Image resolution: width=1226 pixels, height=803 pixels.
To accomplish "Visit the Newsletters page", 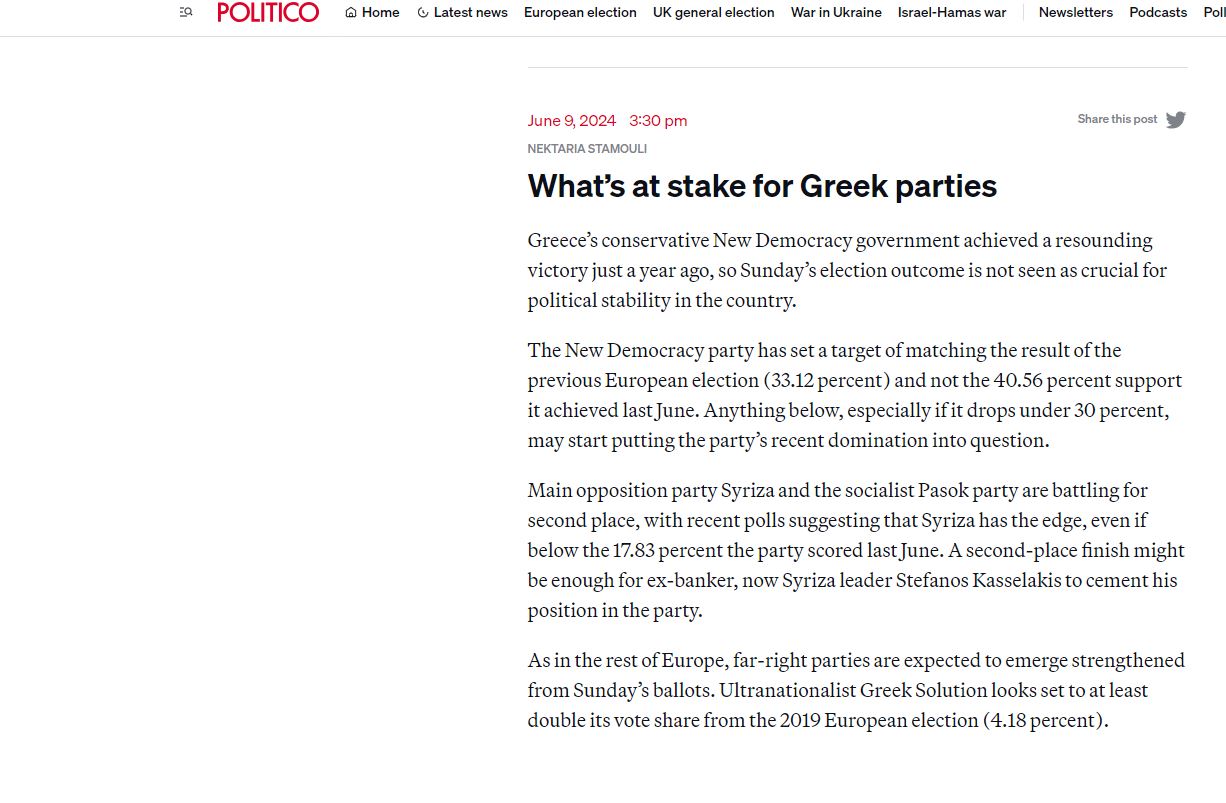I will (1075, 13).
